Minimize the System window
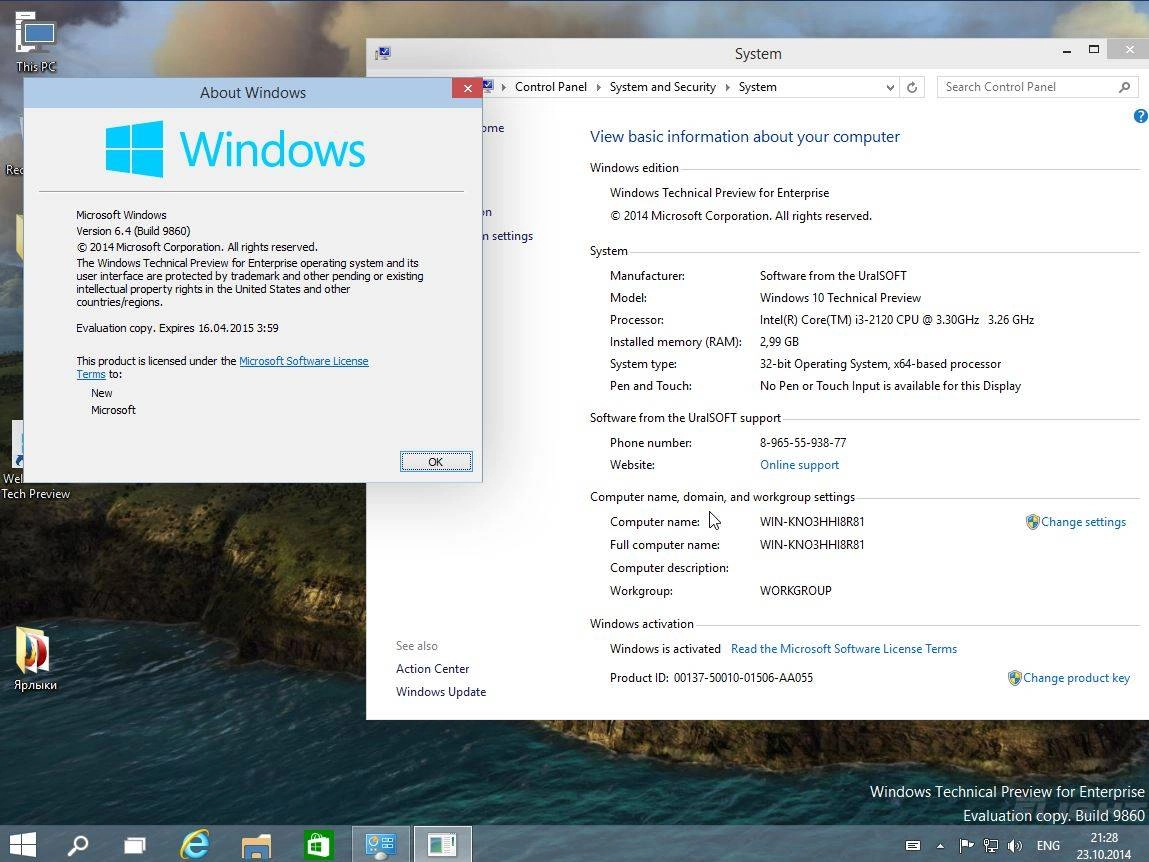Viewport: 1149px width, 862px height. tap(1067, 50)
